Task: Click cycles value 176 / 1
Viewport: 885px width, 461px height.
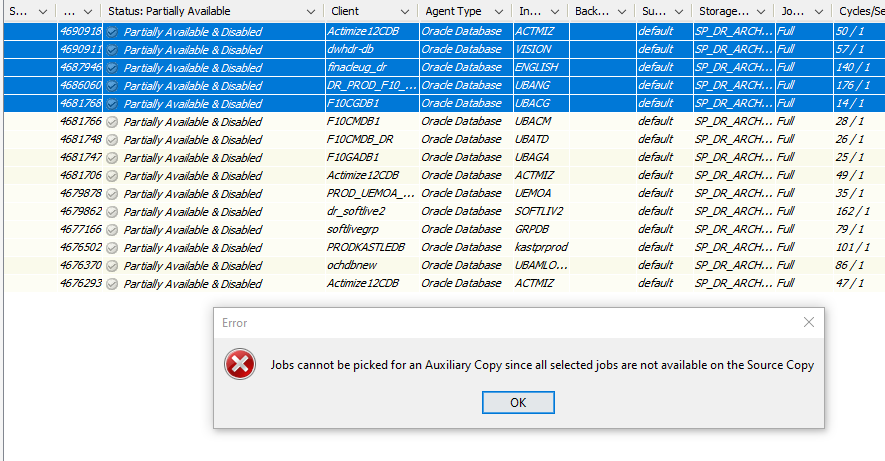Action: click(853, 85)
